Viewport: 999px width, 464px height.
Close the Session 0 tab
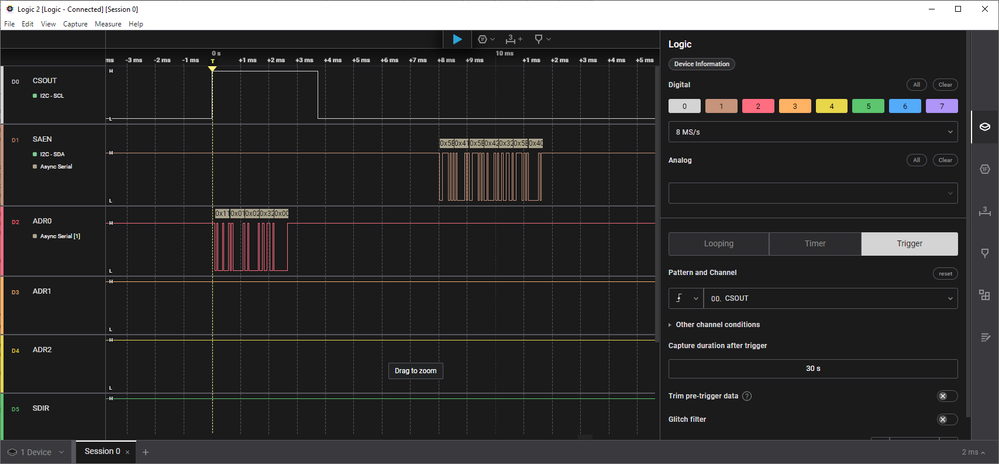[127, 452]
